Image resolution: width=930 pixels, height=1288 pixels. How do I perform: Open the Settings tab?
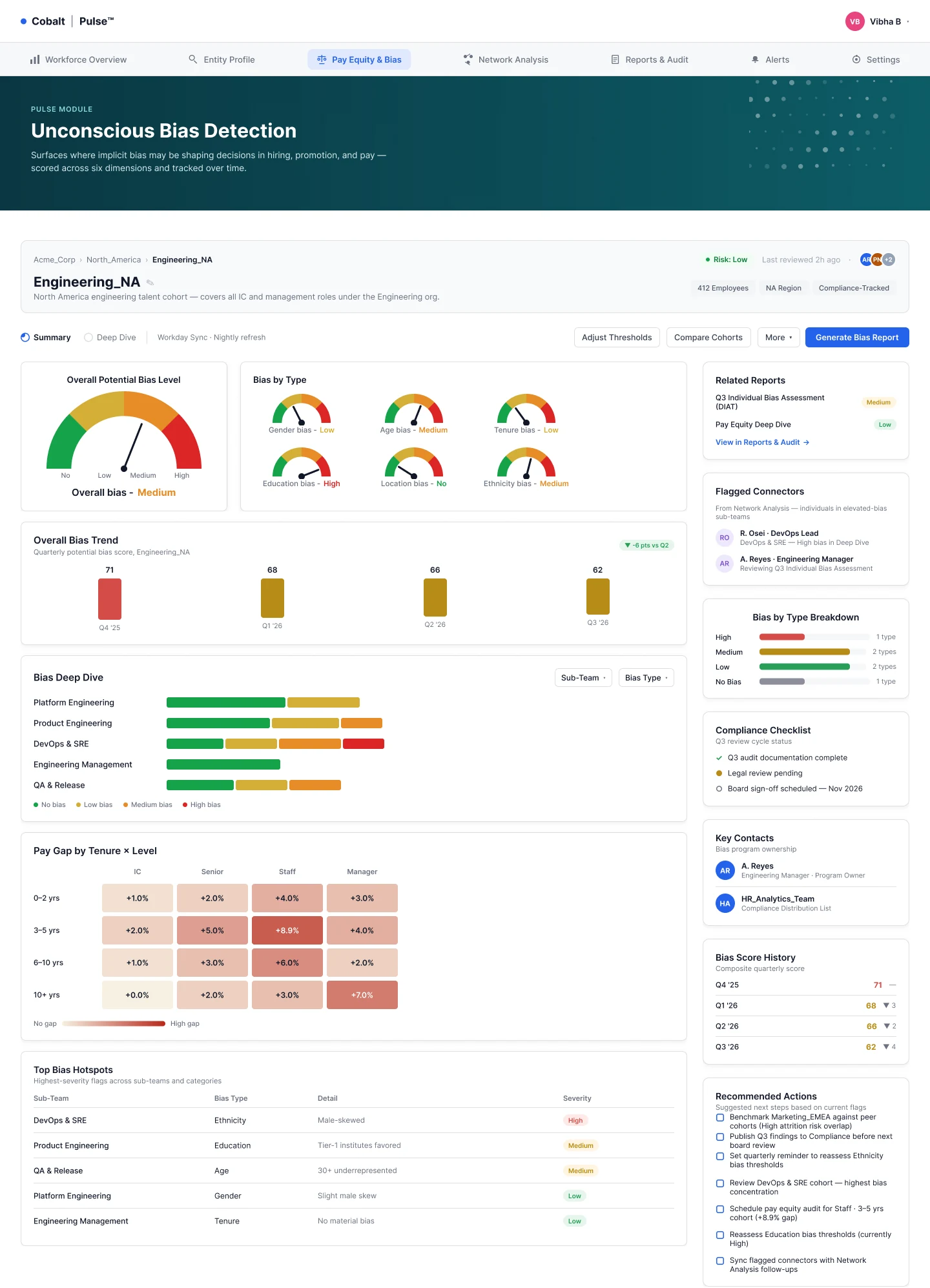pos(876,59)
